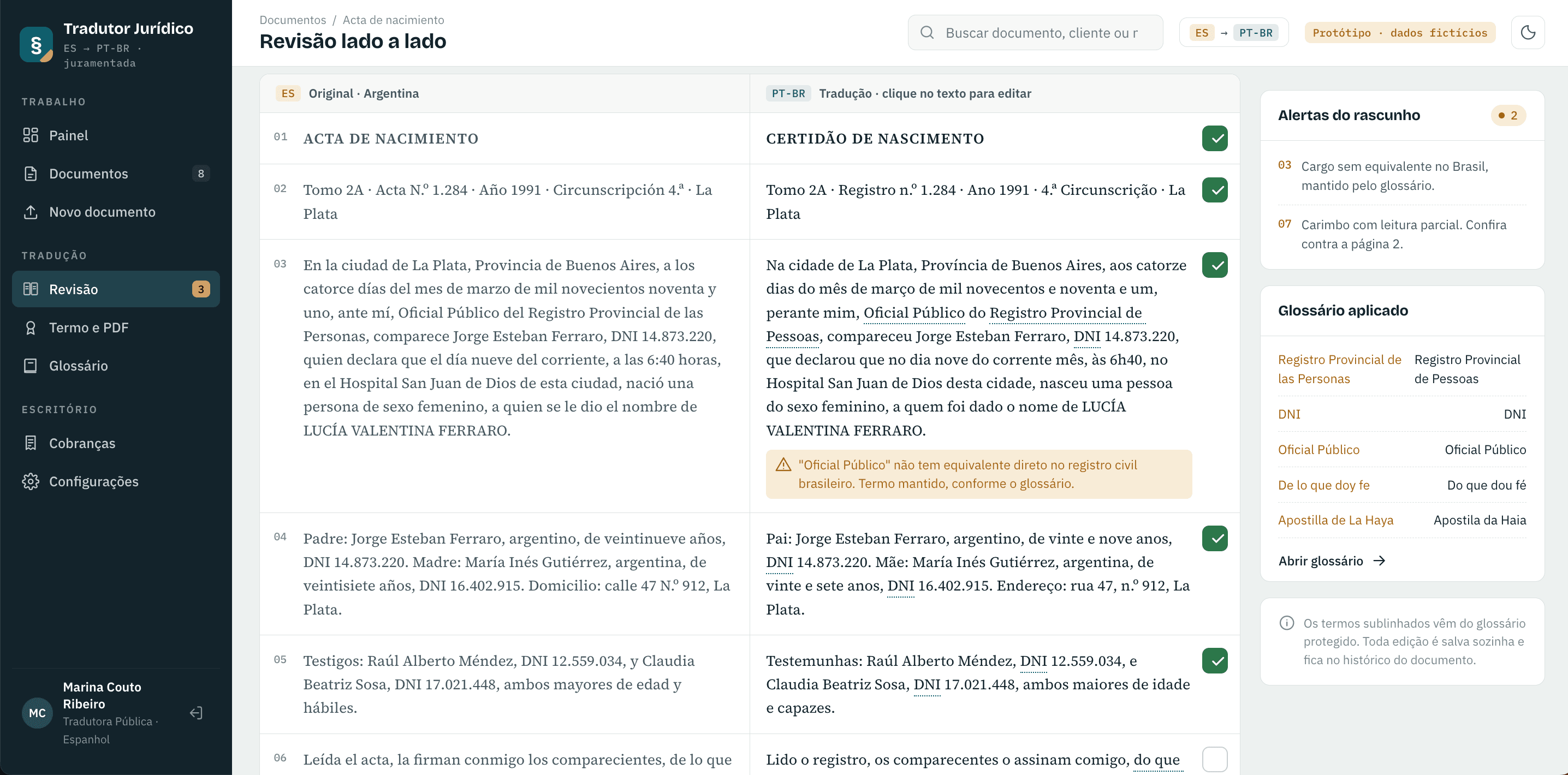Click original text of segment 05 Testigos
The width and height of the screenshot is (1568, 775).
coord(498,684)
